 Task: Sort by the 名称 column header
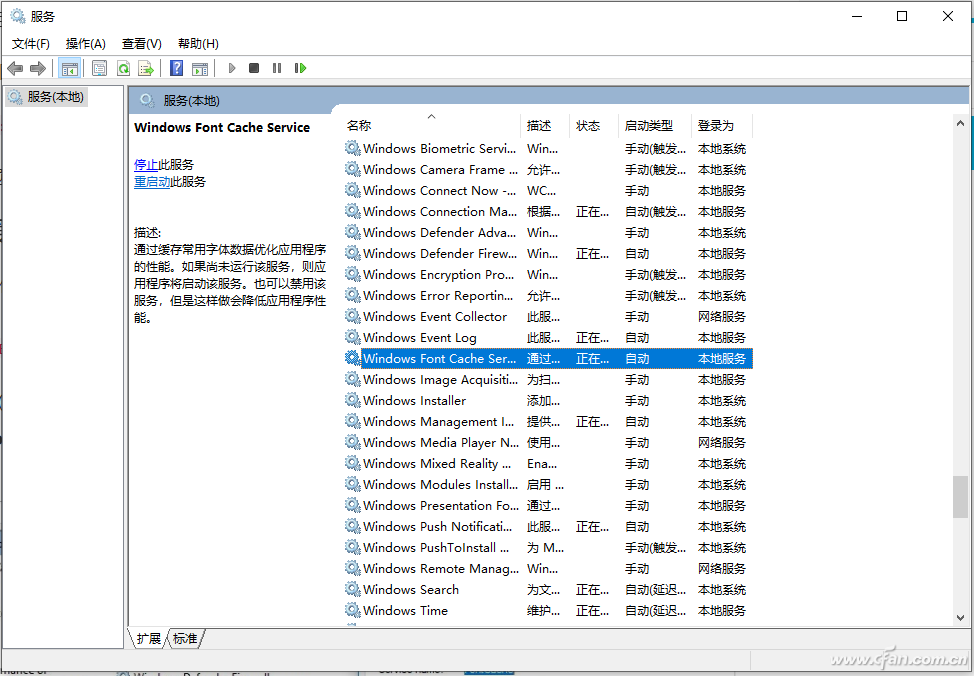[x=432, y=126]
